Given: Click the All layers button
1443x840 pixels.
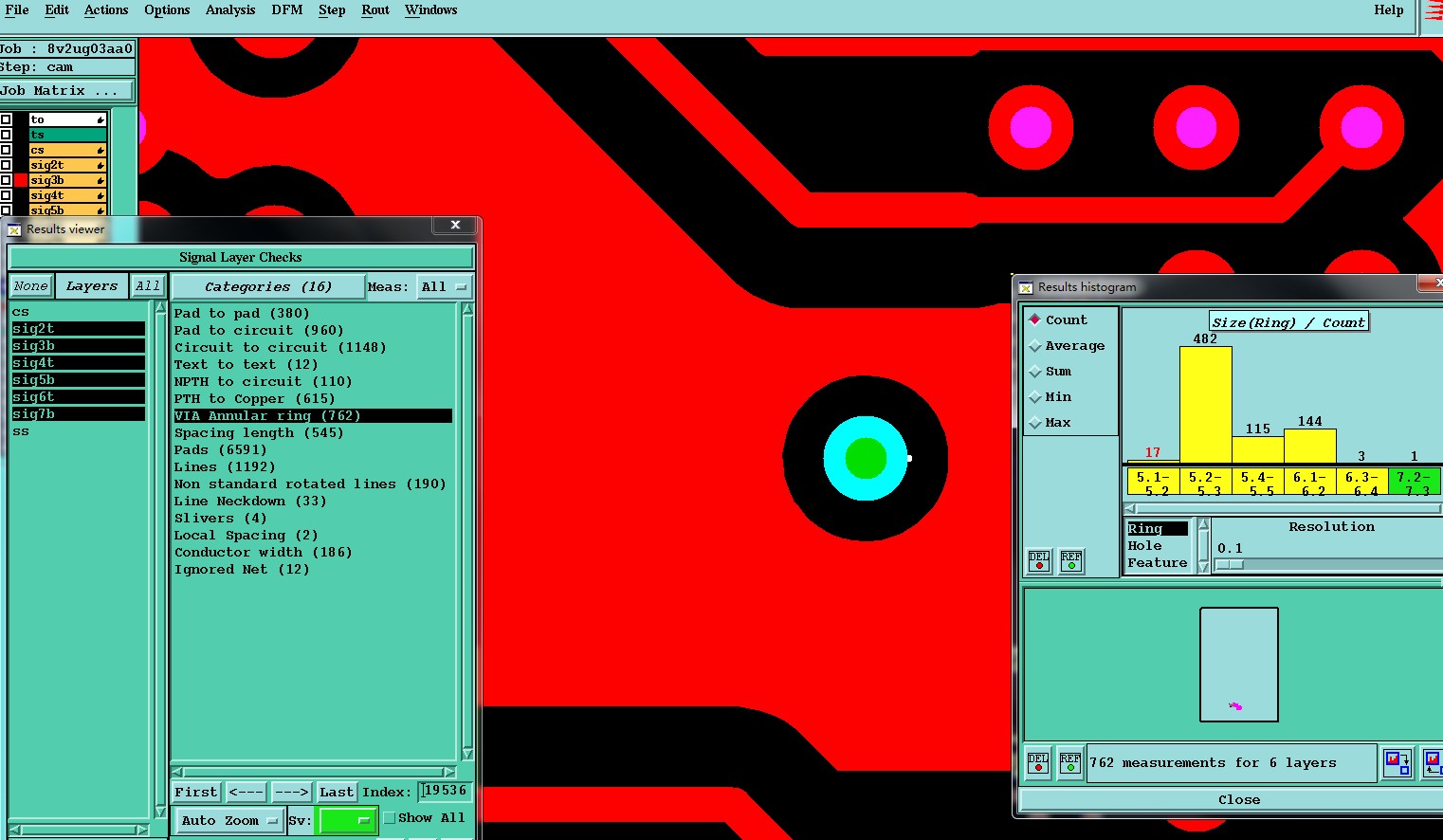Looking at the screenshot, I should 148,286.
